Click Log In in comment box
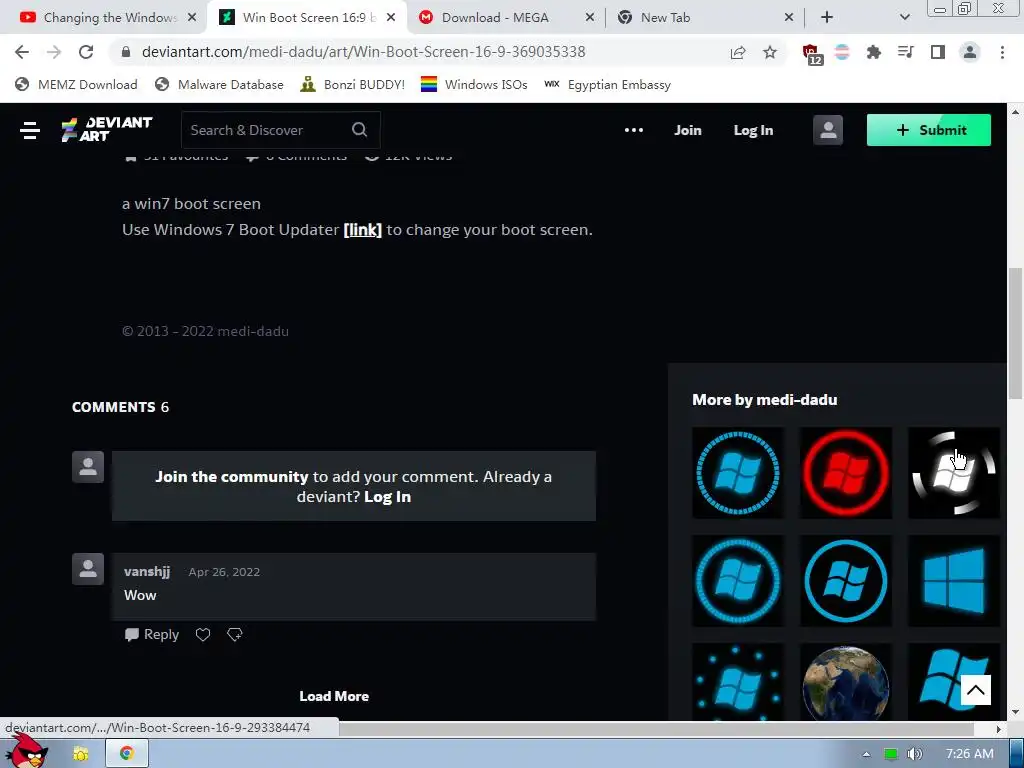 (387, 497)
